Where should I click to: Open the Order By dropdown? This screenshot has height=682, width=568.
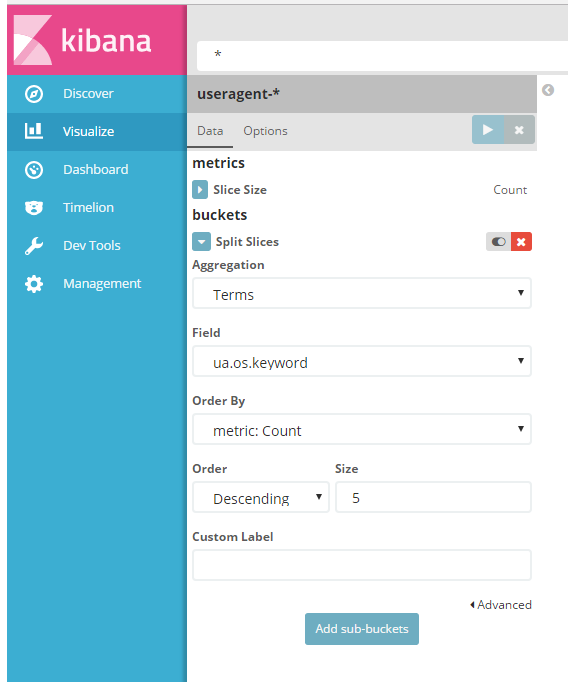tap(362, 429)
